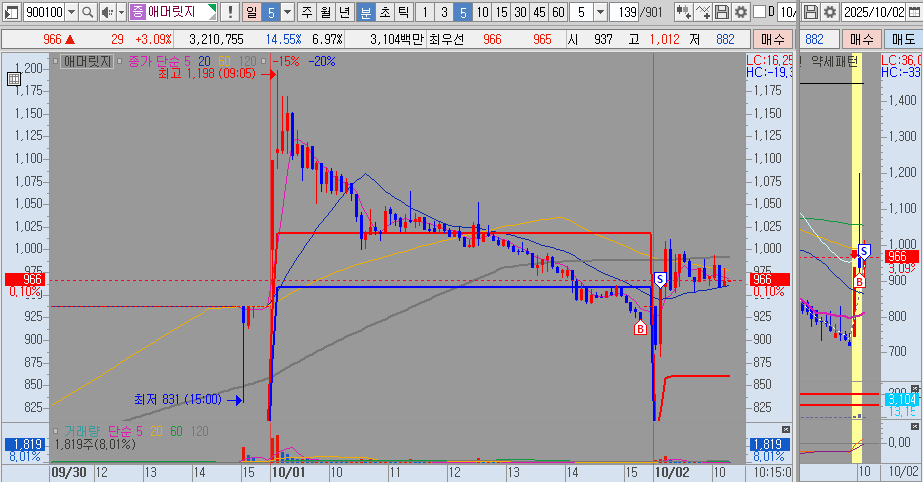
Task: Select the 30 minute interval
Action: tap(520, 12)
